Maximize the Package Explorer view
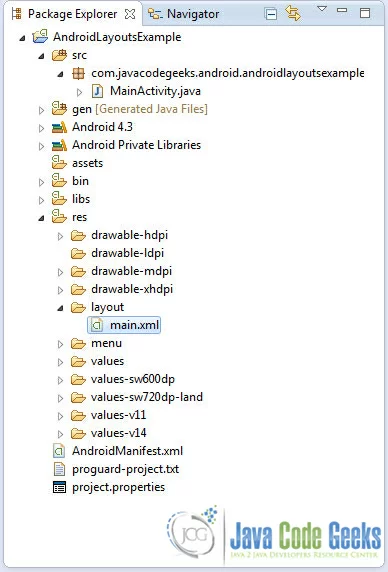 coord(365,13)
